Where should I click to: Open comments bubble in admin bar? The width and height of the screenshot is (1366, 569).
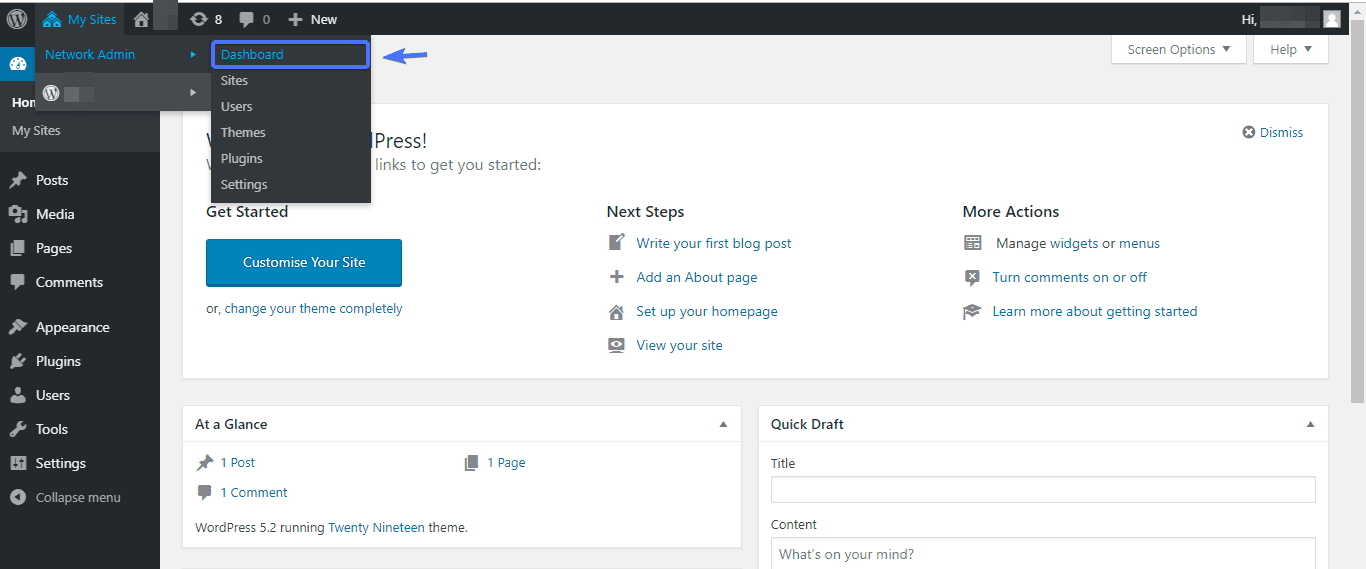[x=254, y=19]
